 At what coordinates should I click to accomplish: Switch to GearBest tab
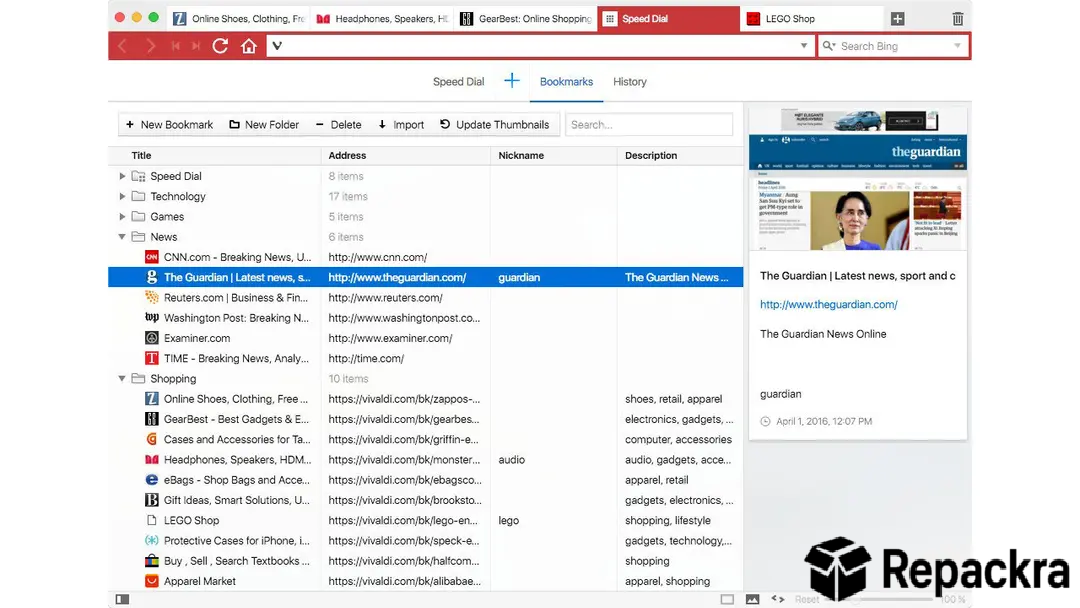coord(526,19)
